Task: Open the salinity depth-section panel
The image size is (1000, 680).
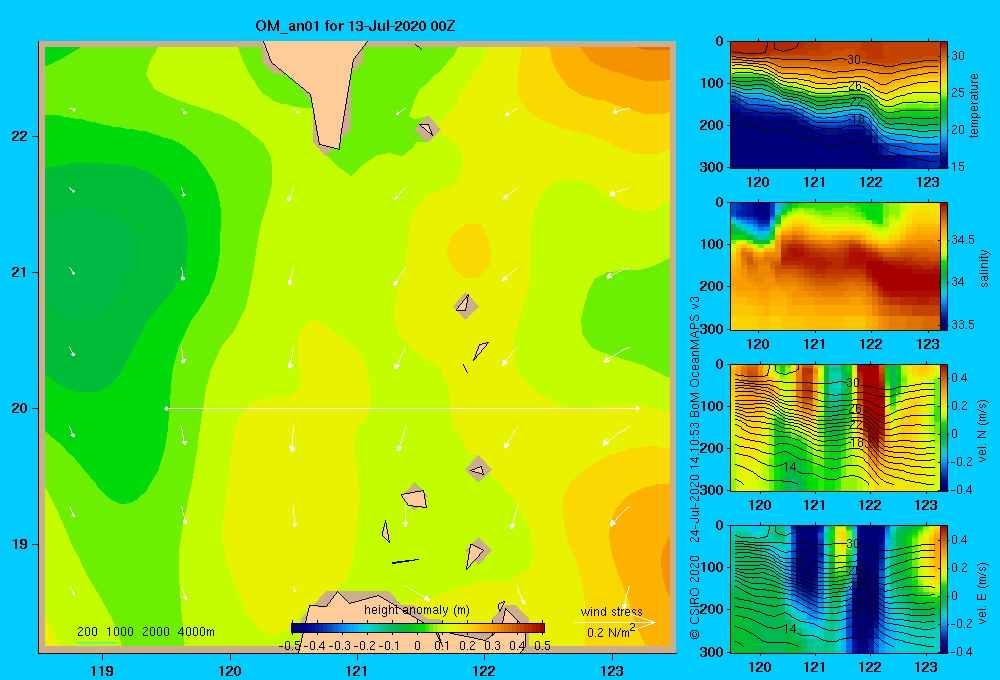Action: 834,266
